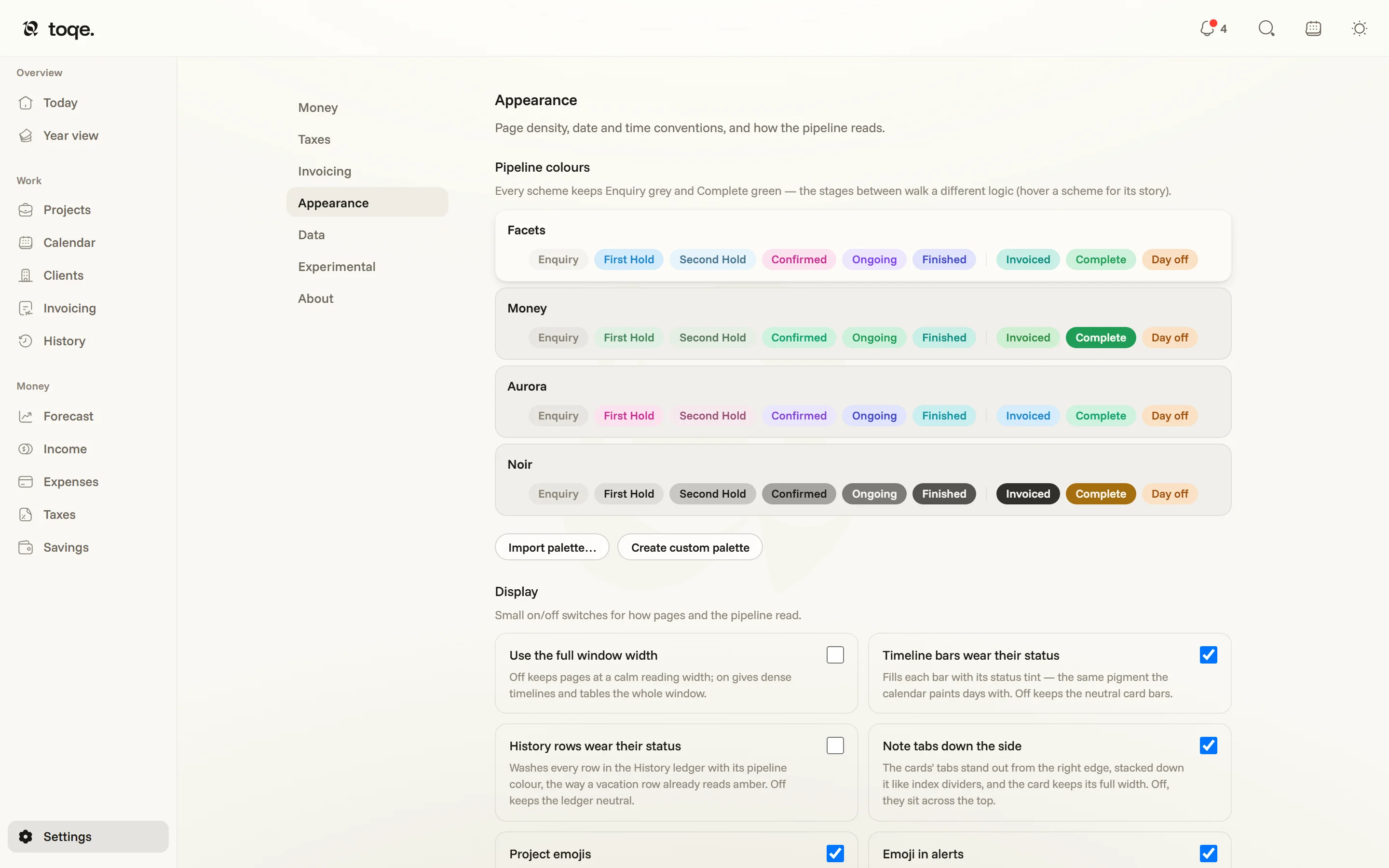Click the calendar icon in top bar

(x=1313, y=28)
